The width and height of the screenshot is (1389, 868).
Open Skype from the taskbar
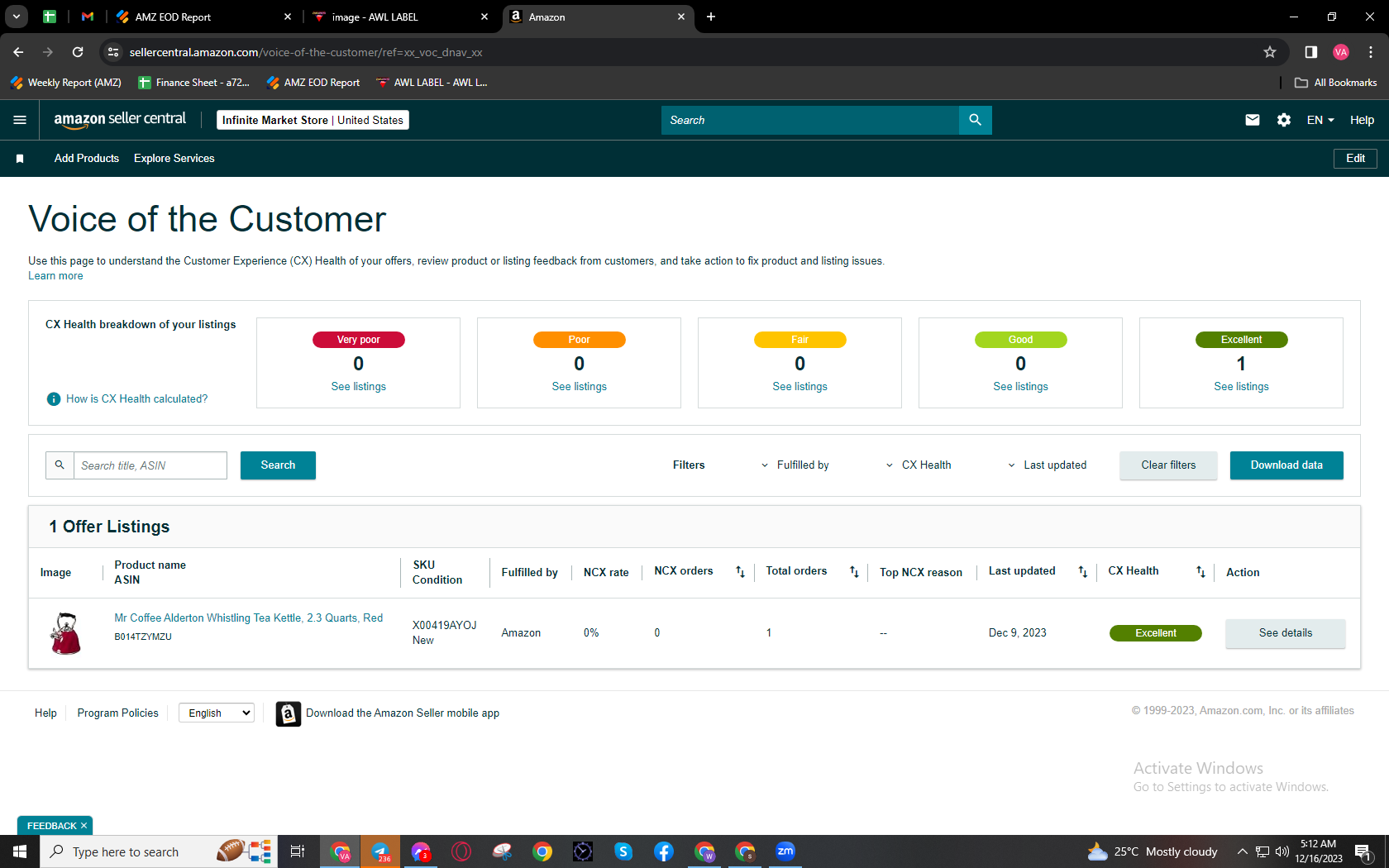623,851
